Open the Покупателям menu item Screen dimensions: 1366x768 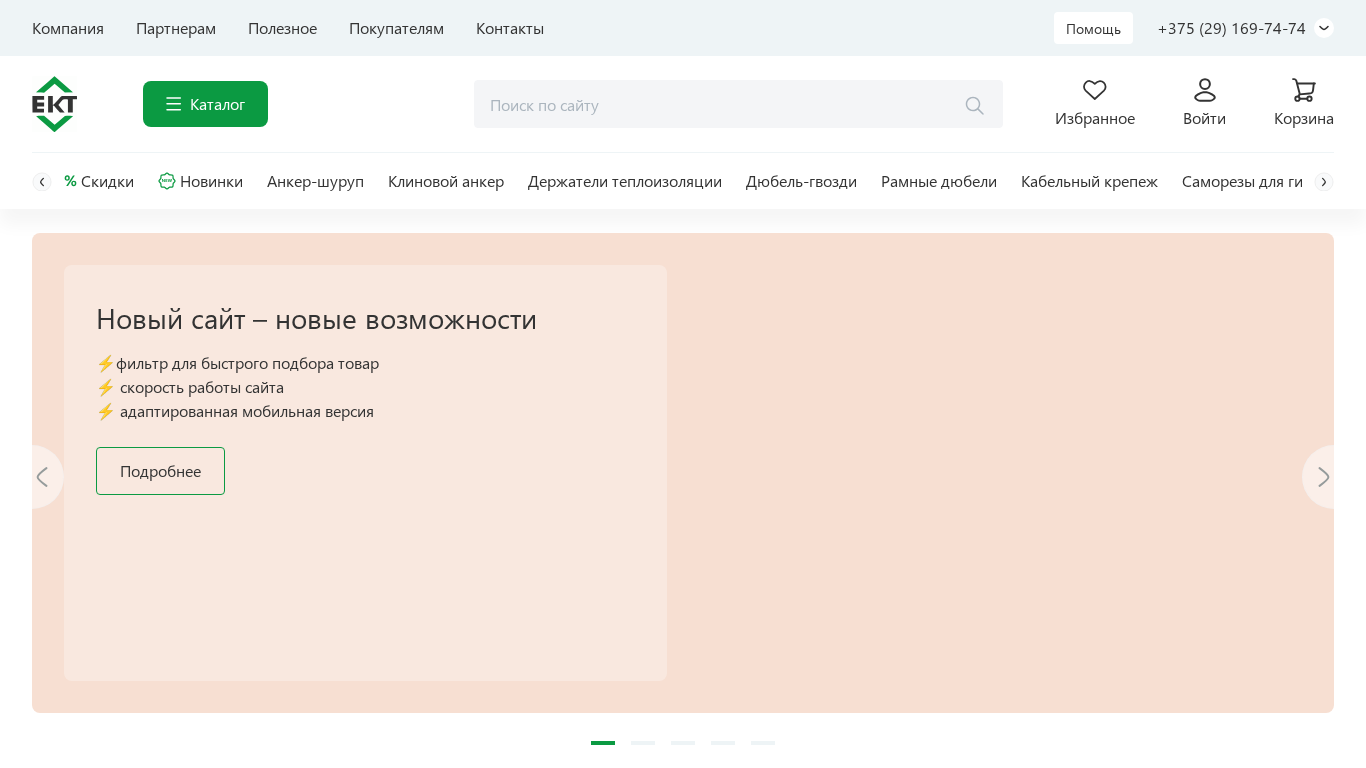pos(396,28)
